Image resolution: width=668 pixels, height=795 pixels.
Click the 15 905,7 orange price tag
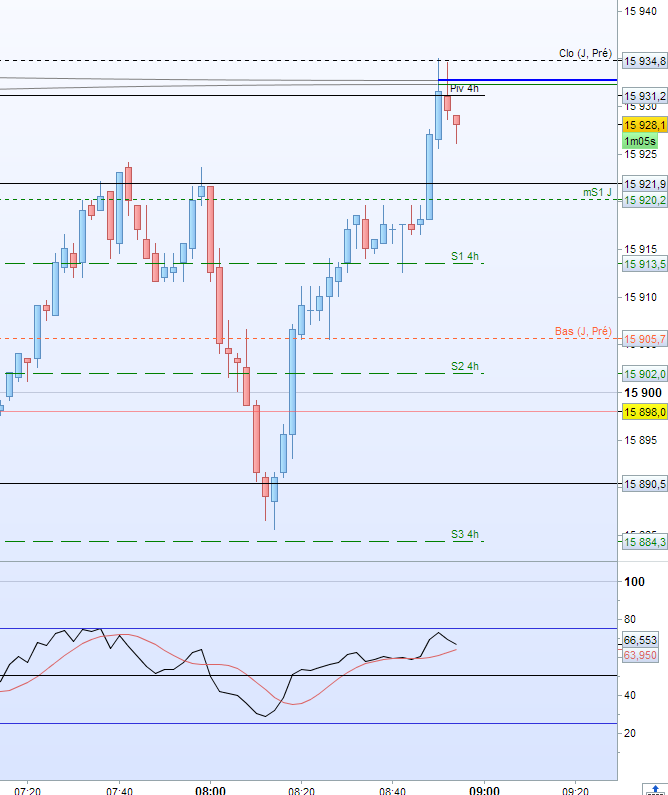point(645,339)
